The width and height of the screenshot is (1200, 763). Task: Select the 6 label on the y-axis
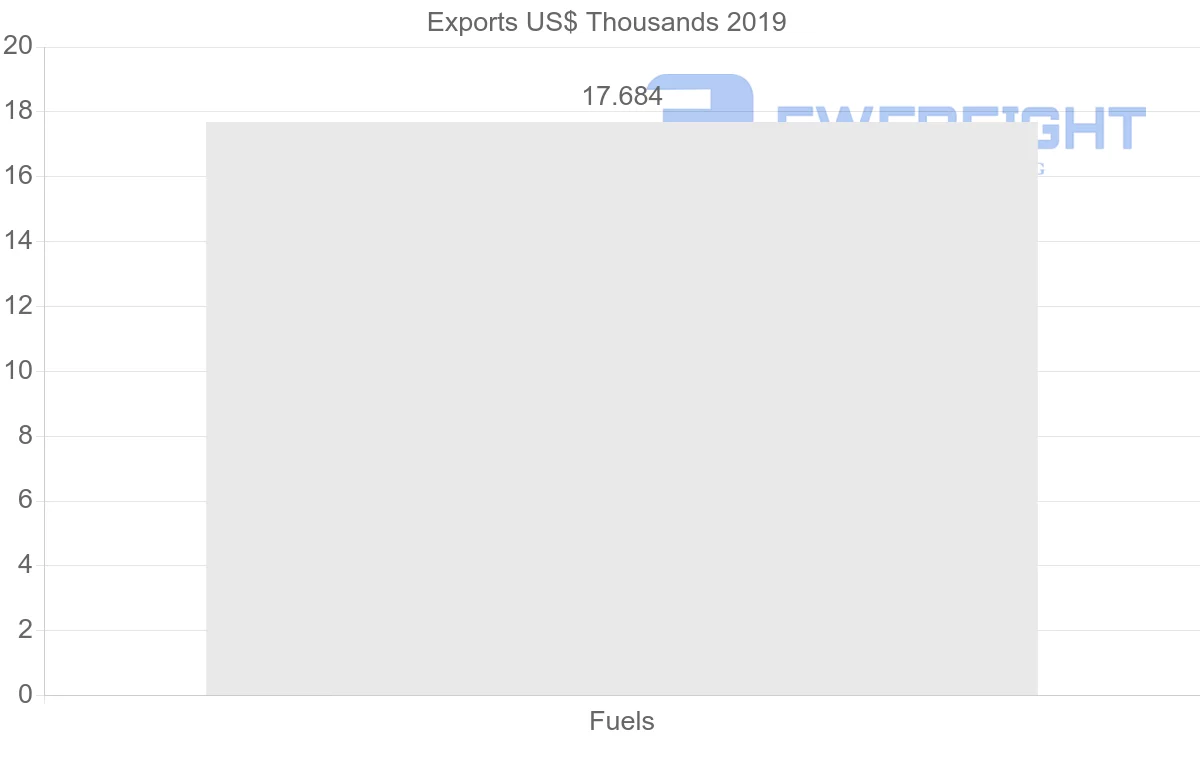click(25, 500)
